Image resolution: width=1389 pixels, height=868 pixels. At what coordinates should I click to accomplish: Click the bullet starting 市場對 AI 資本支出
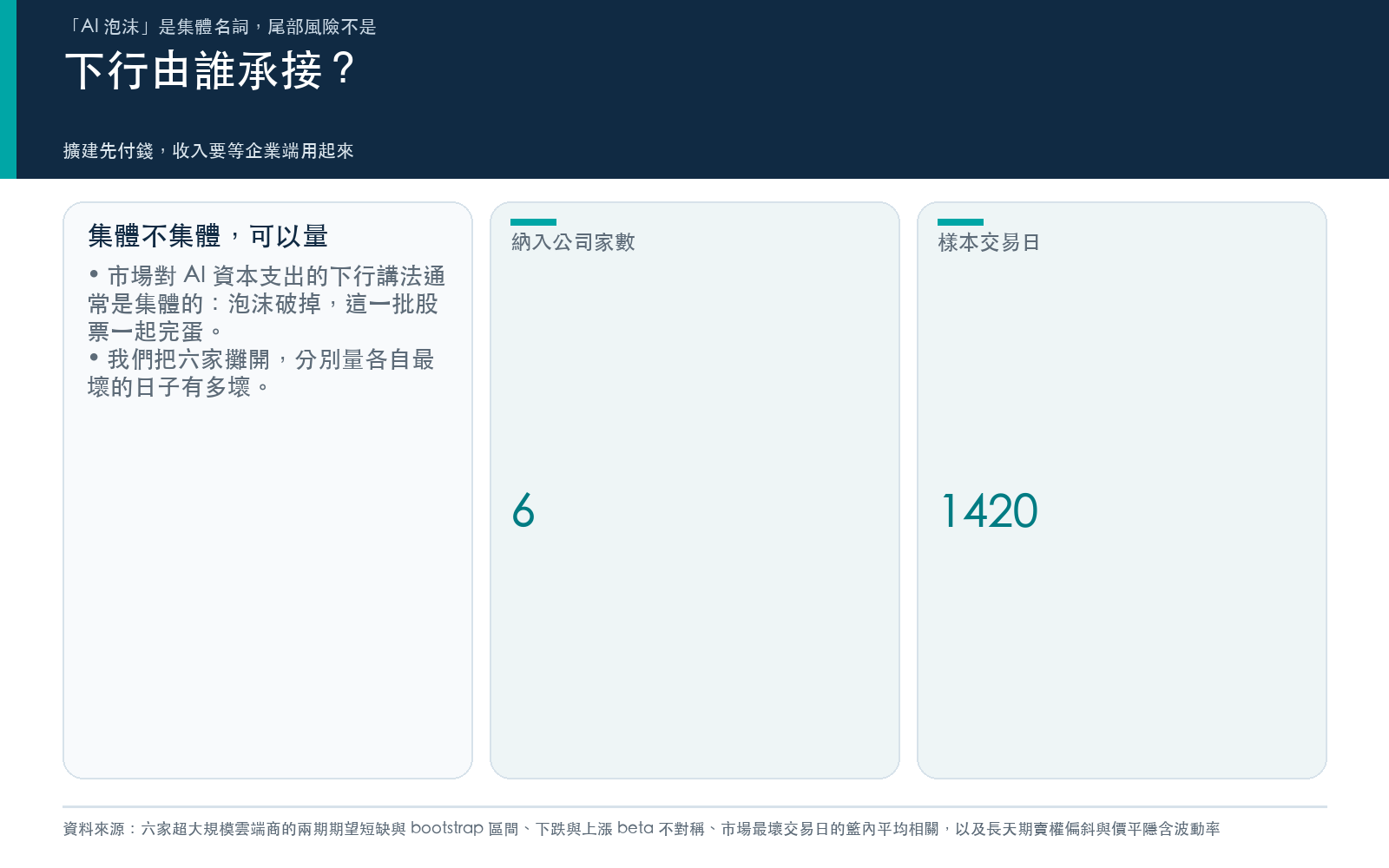[x=267, y=304]
